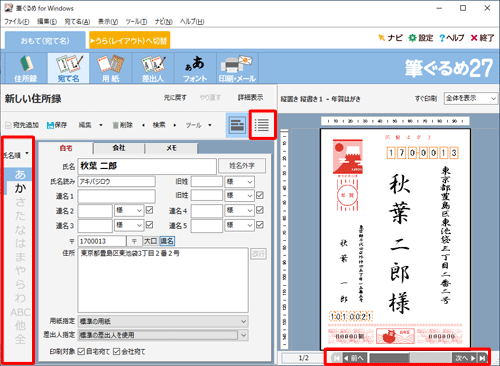The height and width of the screenshot is (366, 500).
Task: Open the 用紙 paper icon
Action: 110,68
